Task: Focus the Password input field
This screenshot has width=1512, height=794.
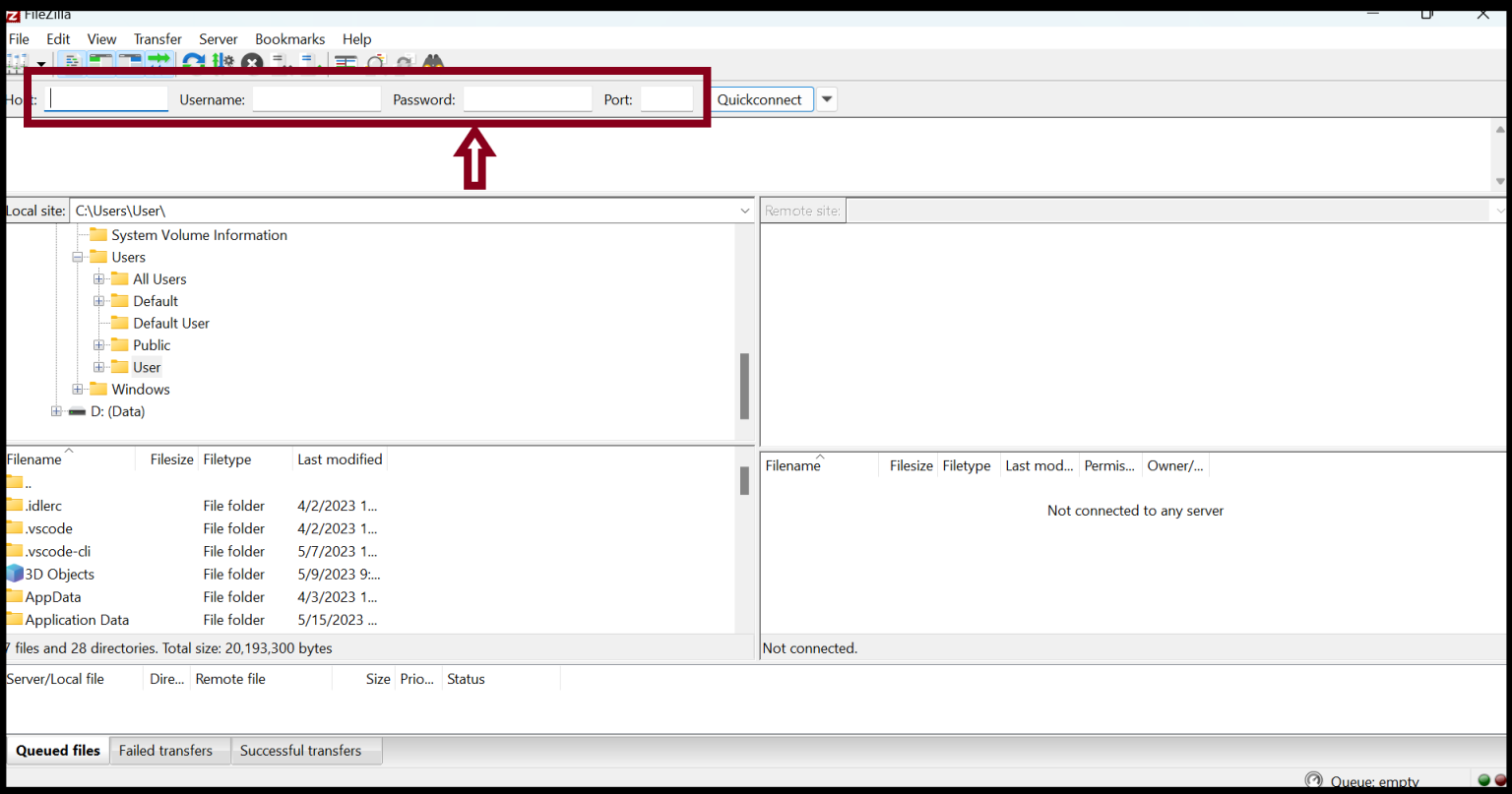Action: (x=528, y=99)
